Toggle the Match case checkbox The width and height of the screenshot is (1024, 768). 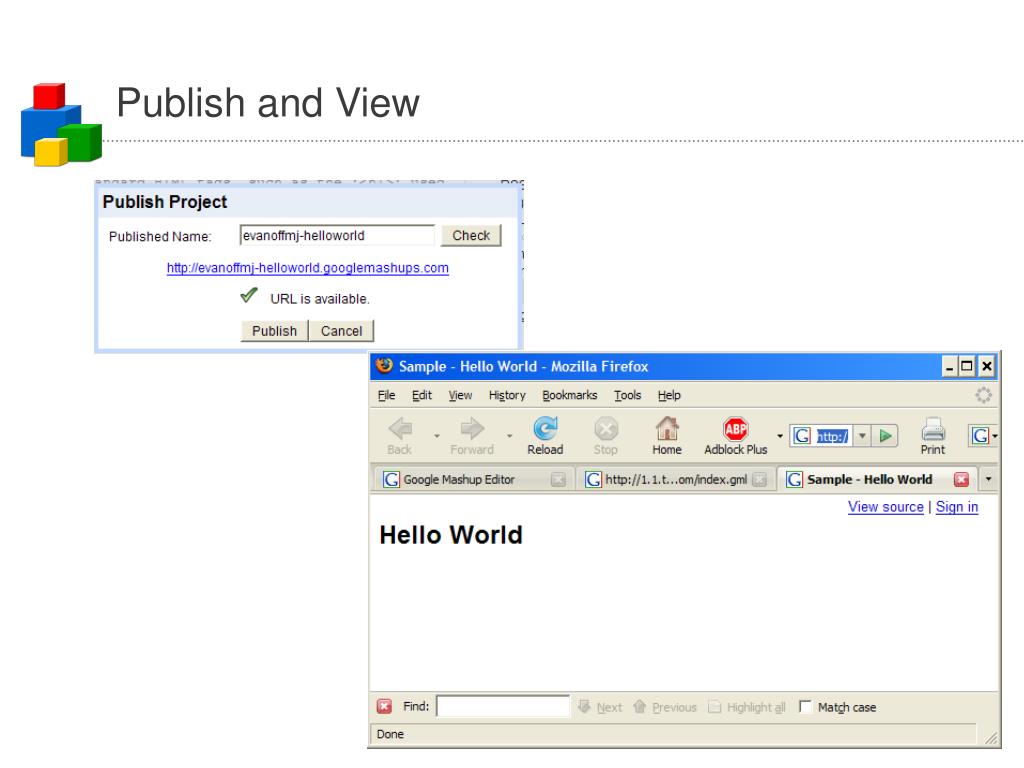805,707
